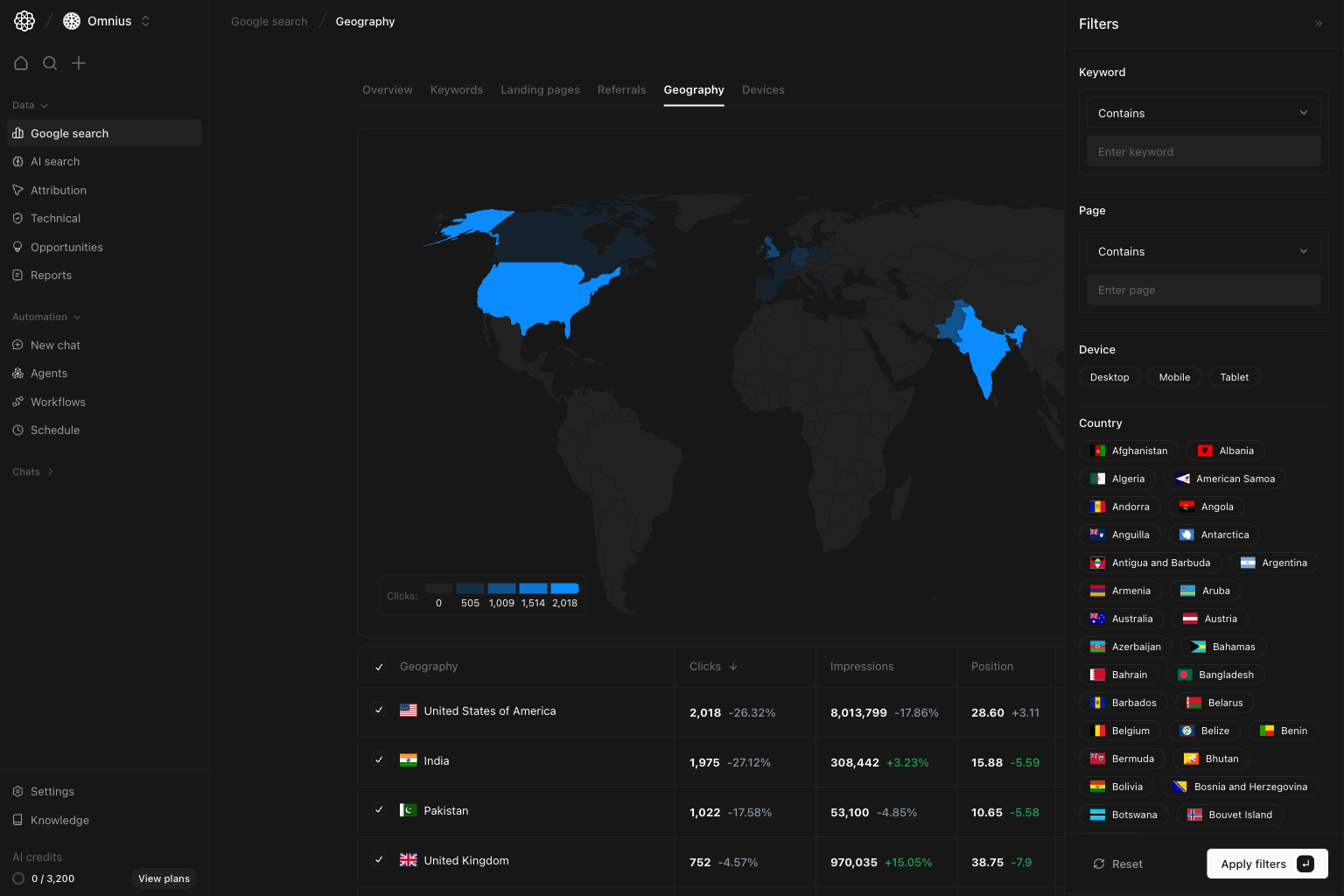The width and height of the screenshot is (1344, 896).
Task: Open the Page Contains dropdown
Action: [x=1202, y=251]
